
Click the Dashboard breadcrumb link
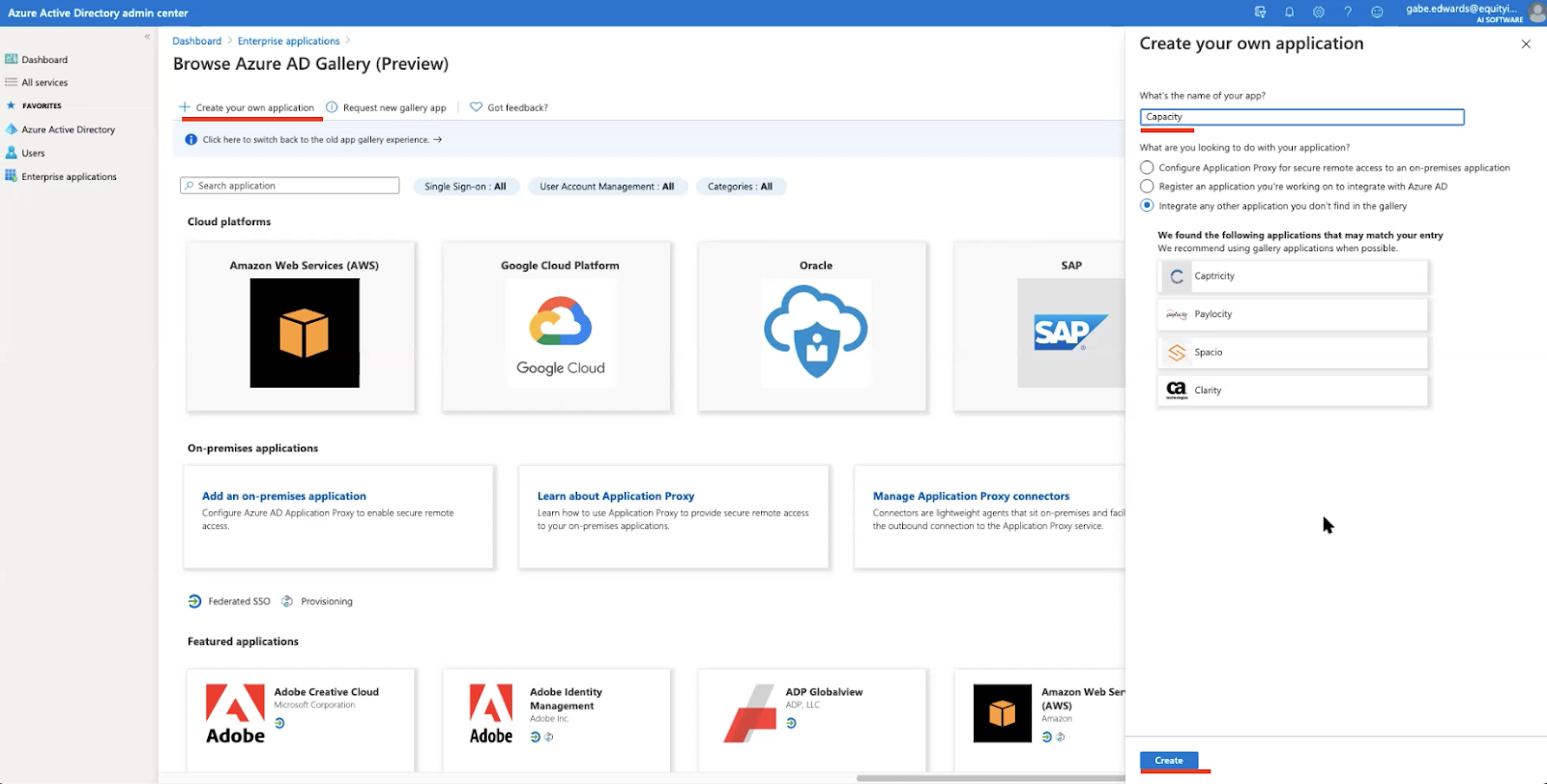(x=197, y=41)
